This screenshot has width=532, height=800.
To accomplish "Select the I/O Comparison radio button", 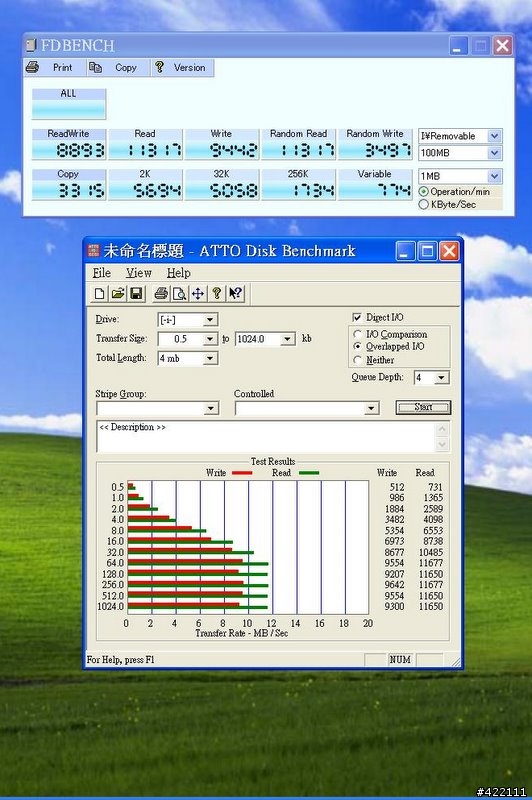I will [358, 334].
